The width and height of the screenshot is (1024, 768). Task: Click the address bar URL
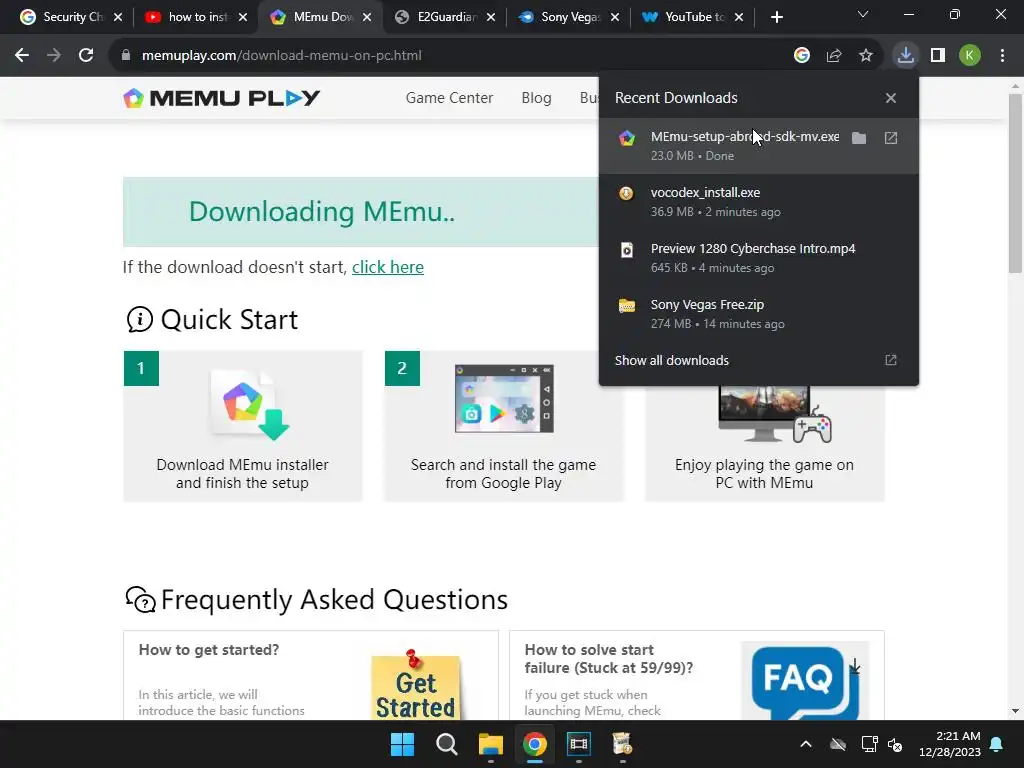[281, 56]
